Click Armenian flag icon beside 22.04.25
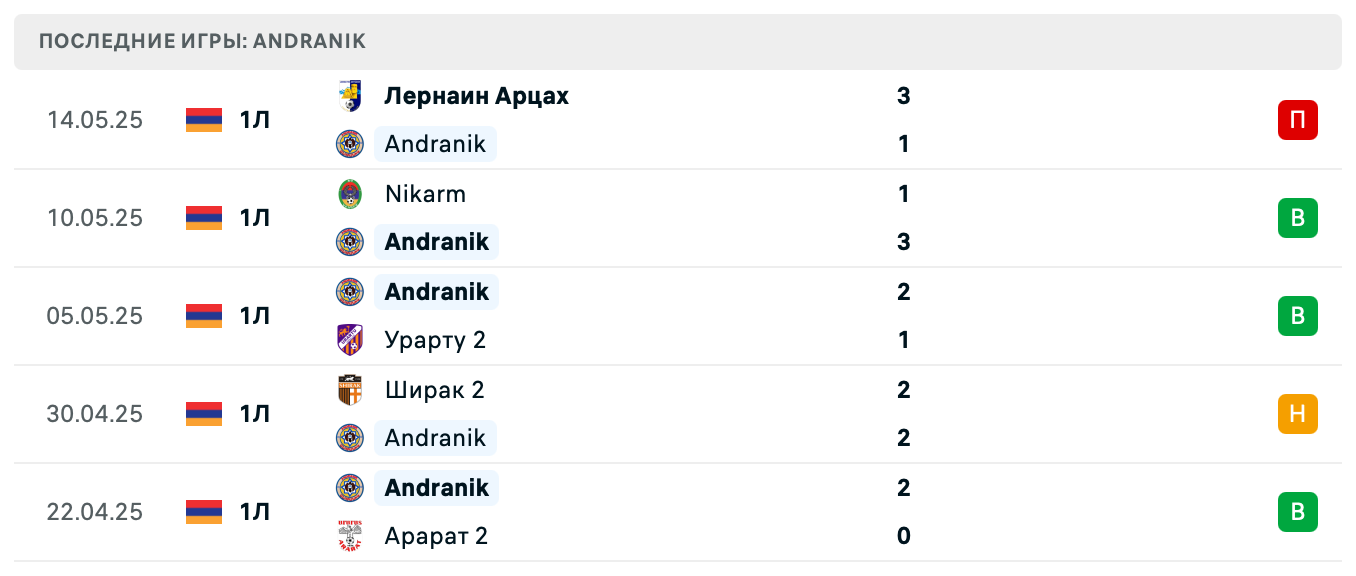 204,512
